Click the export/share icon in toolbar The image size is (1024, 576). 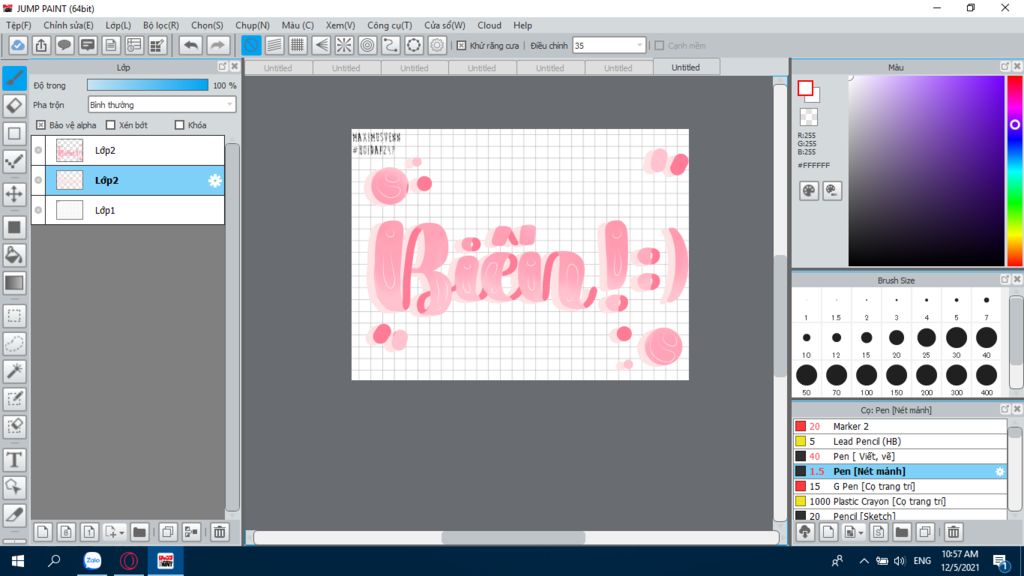pos(41,45)
